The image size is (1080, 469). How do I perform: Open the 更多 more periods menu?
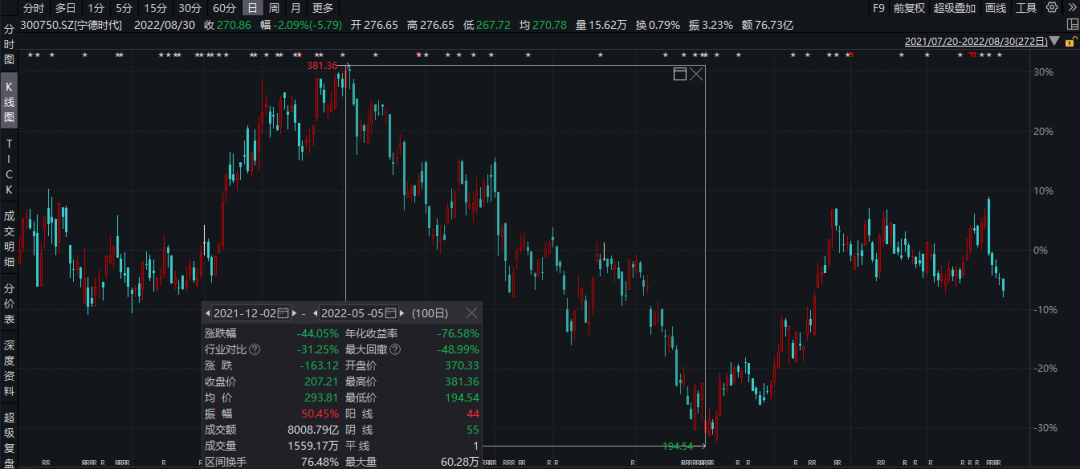tap(322, 8)
